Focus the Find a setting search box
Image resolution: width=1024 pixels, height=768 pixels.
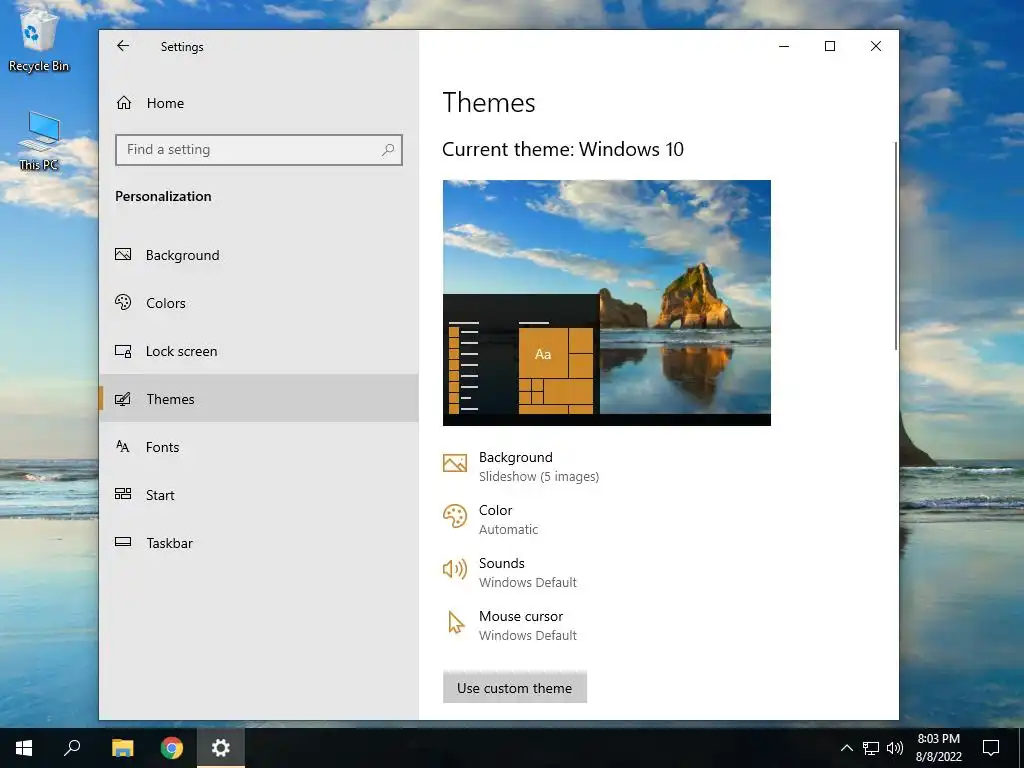tap(259, 150)
